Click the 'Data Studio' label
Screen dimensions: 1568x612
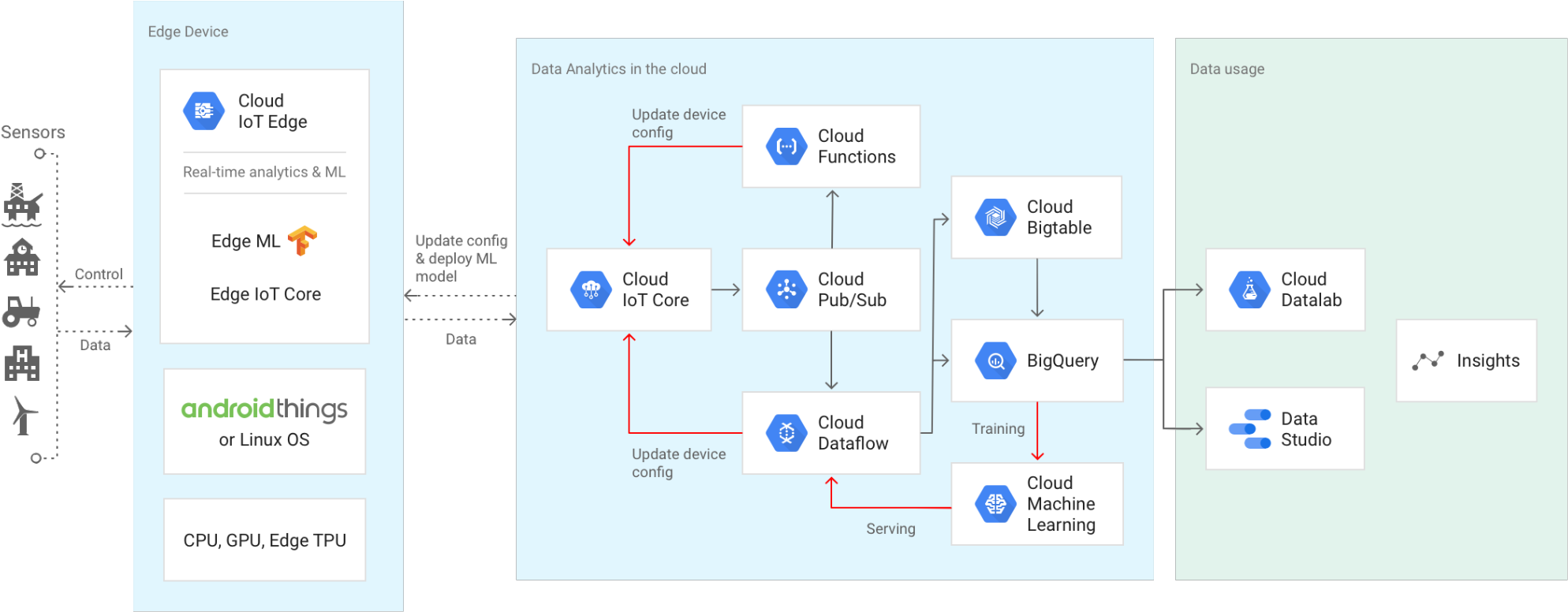1306,429
